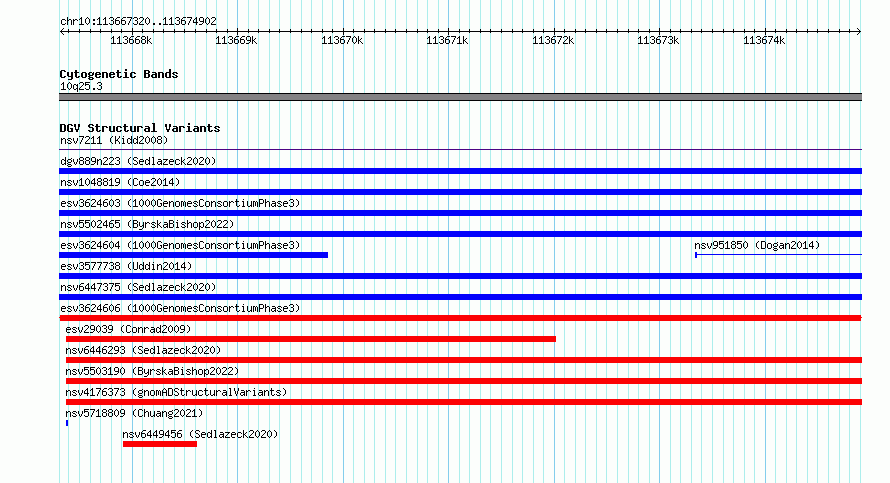Click the blue bar under dgv889n223
Viewport: 890px width, 483px height.
point(460,171)
